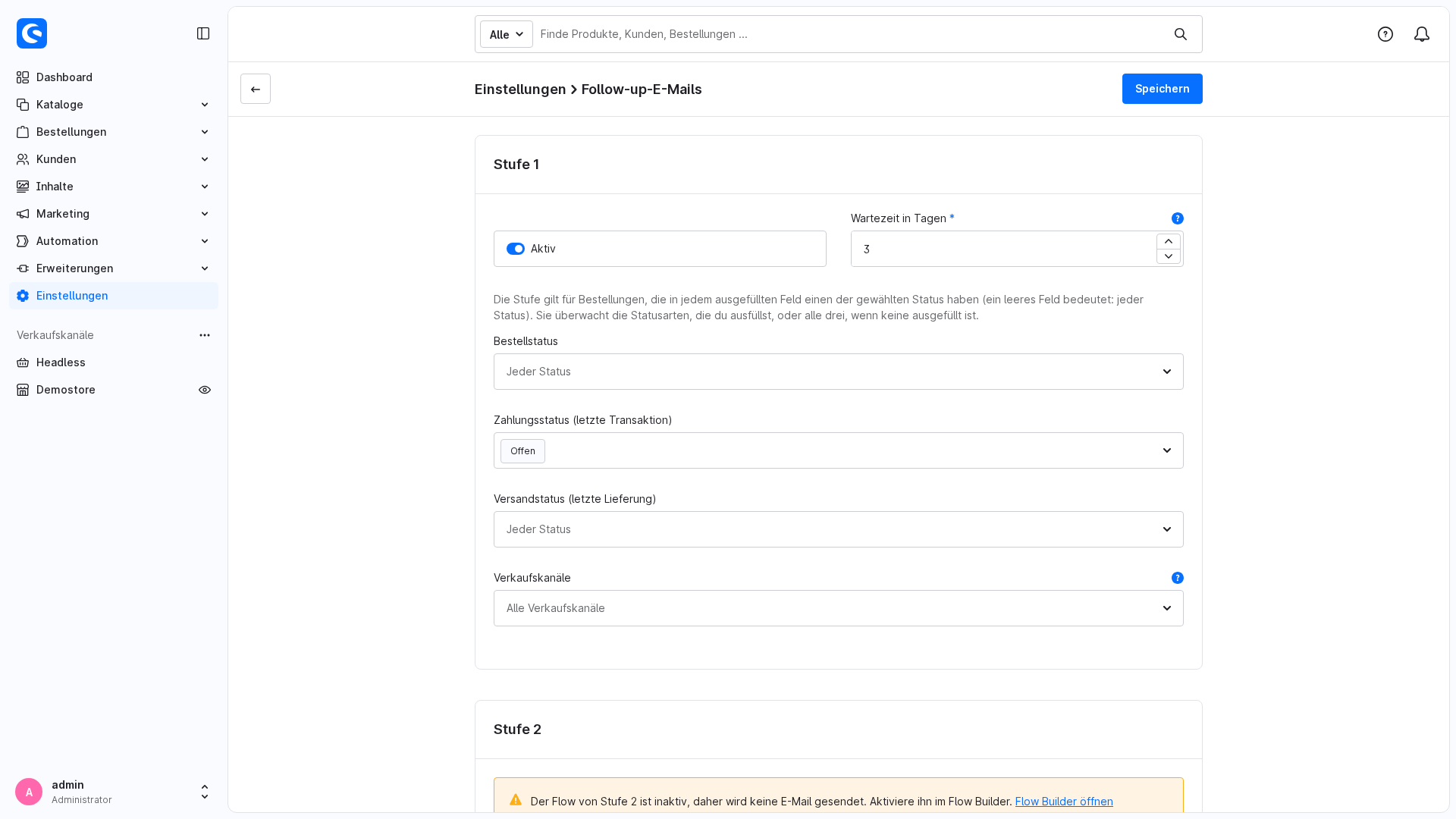Open the Alle search filter dropdown
Viewport: 1456px width, 819px height.
(507, 34)
